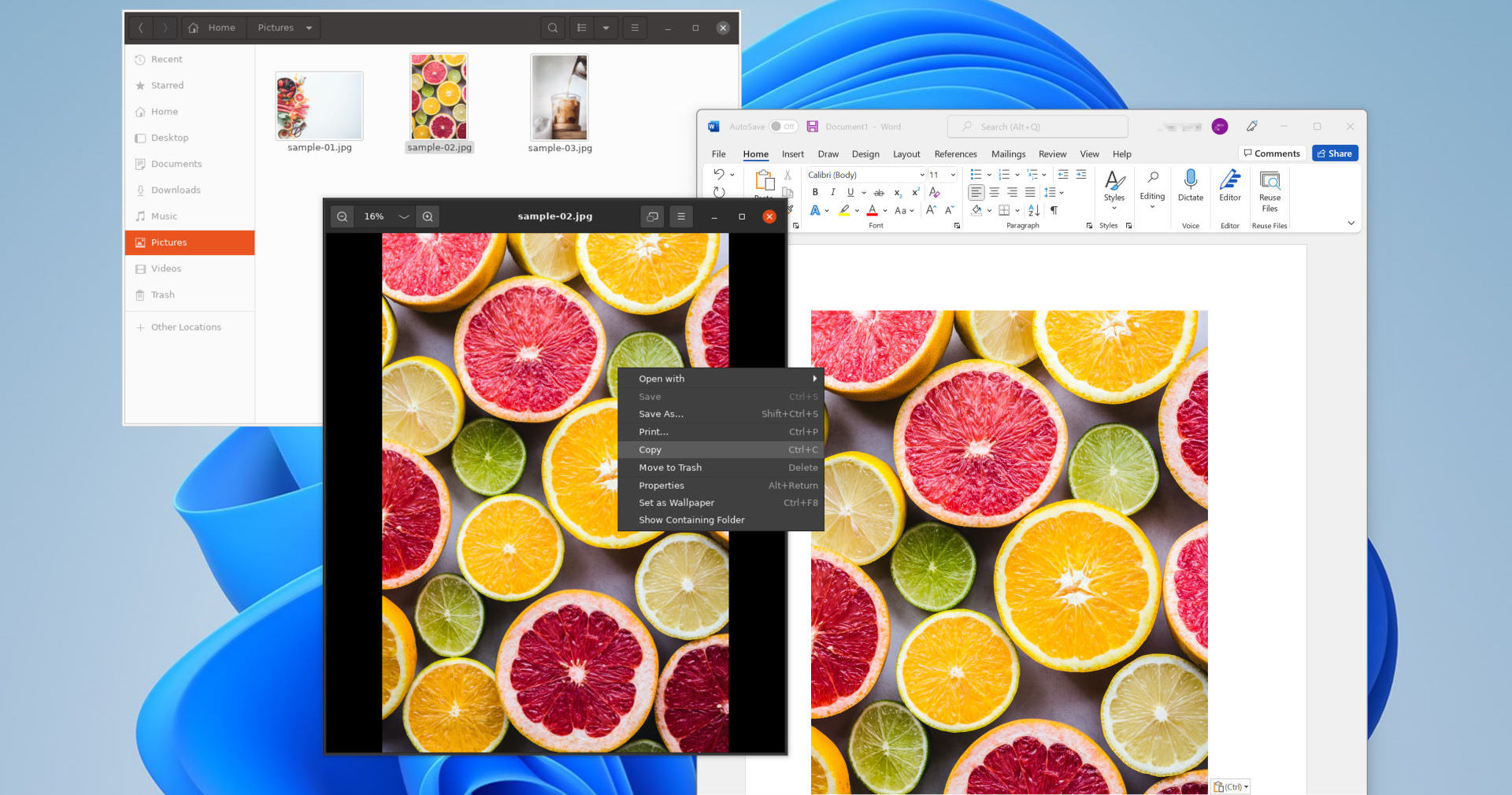Click the Share button in Word
This screenshot has height=795, width=1512.
(x=1334, y=153)
